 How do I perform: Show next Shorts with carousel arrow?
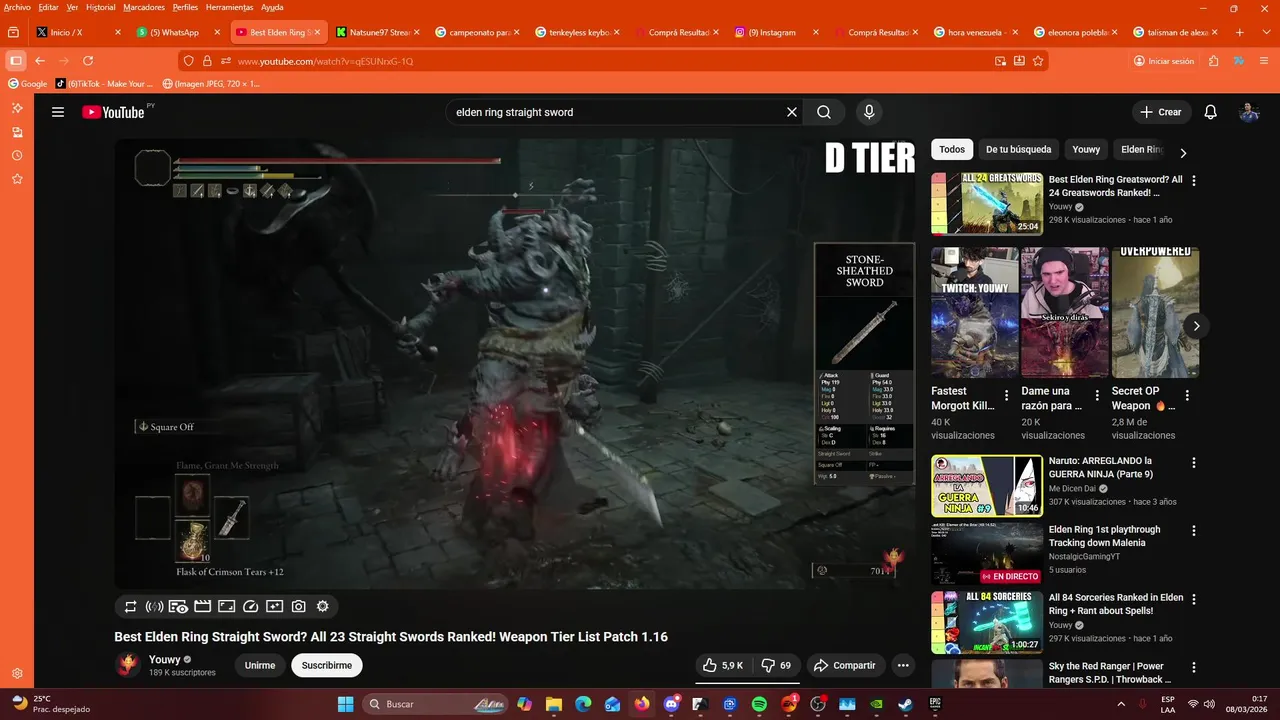1196,326
